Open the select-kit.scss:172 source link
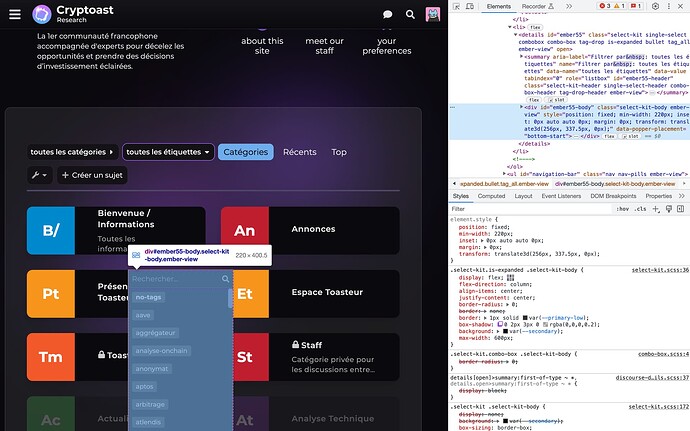 658,407
